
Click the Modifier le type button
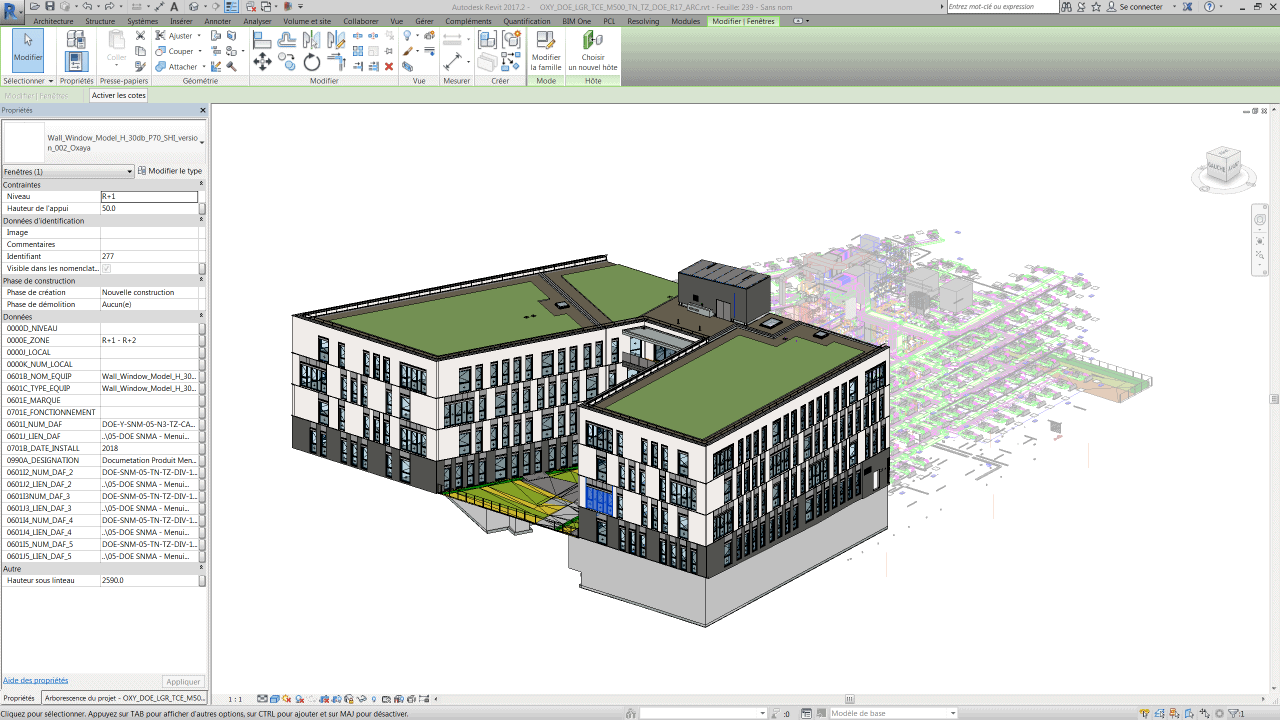tap(170, 171)
